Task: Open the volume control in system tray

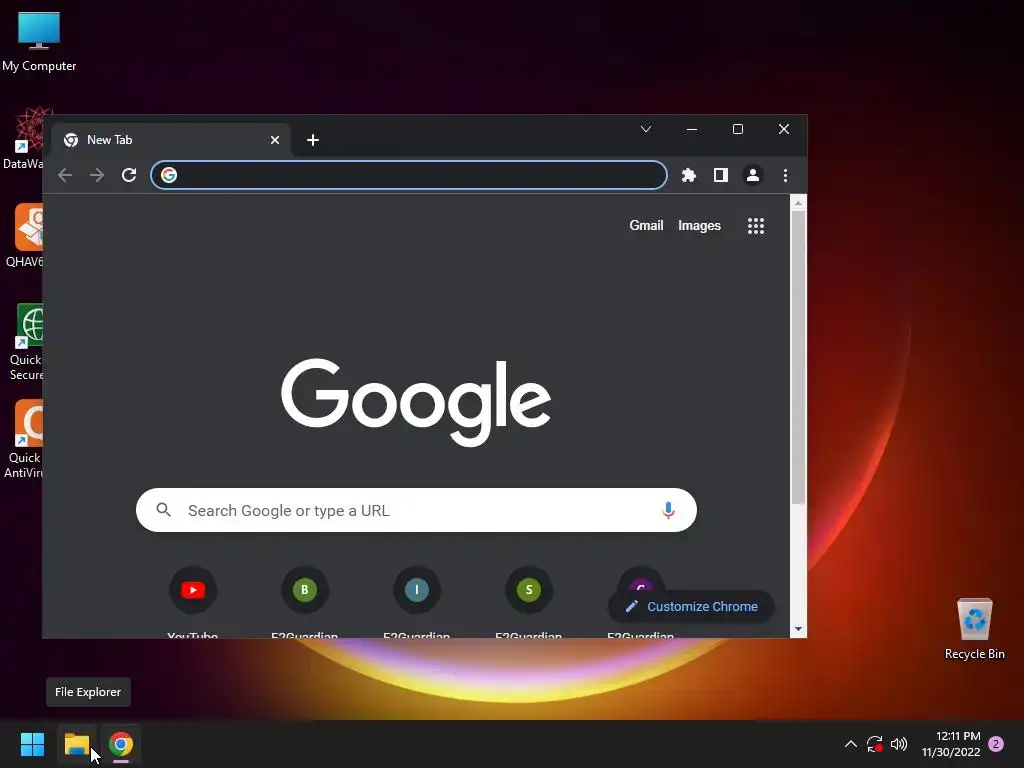Action: pyautogui.click(x=899, y=744)
